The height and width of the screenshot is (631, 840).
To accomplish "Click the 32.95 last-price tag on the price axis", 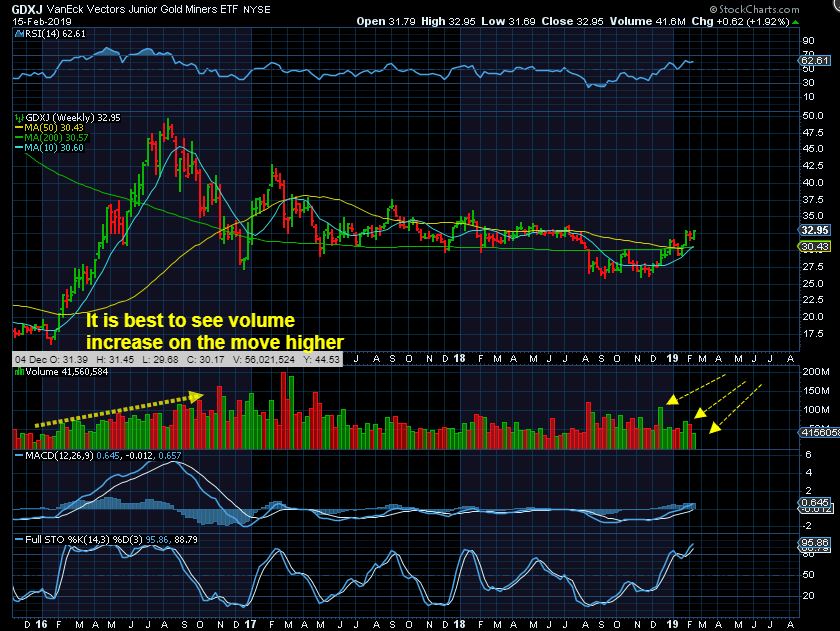I will [x=815, y=230].
